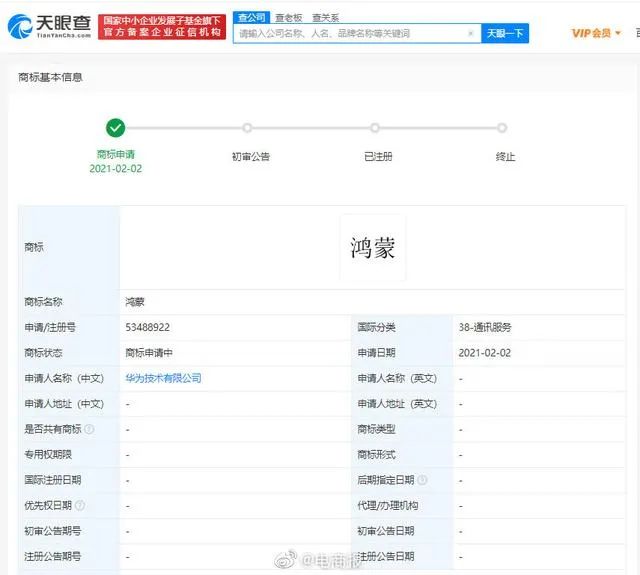This screenshot has height=575, width=640.
Task: Click the help icon beside 优先权日期
Action: click(x=80, y=505)
